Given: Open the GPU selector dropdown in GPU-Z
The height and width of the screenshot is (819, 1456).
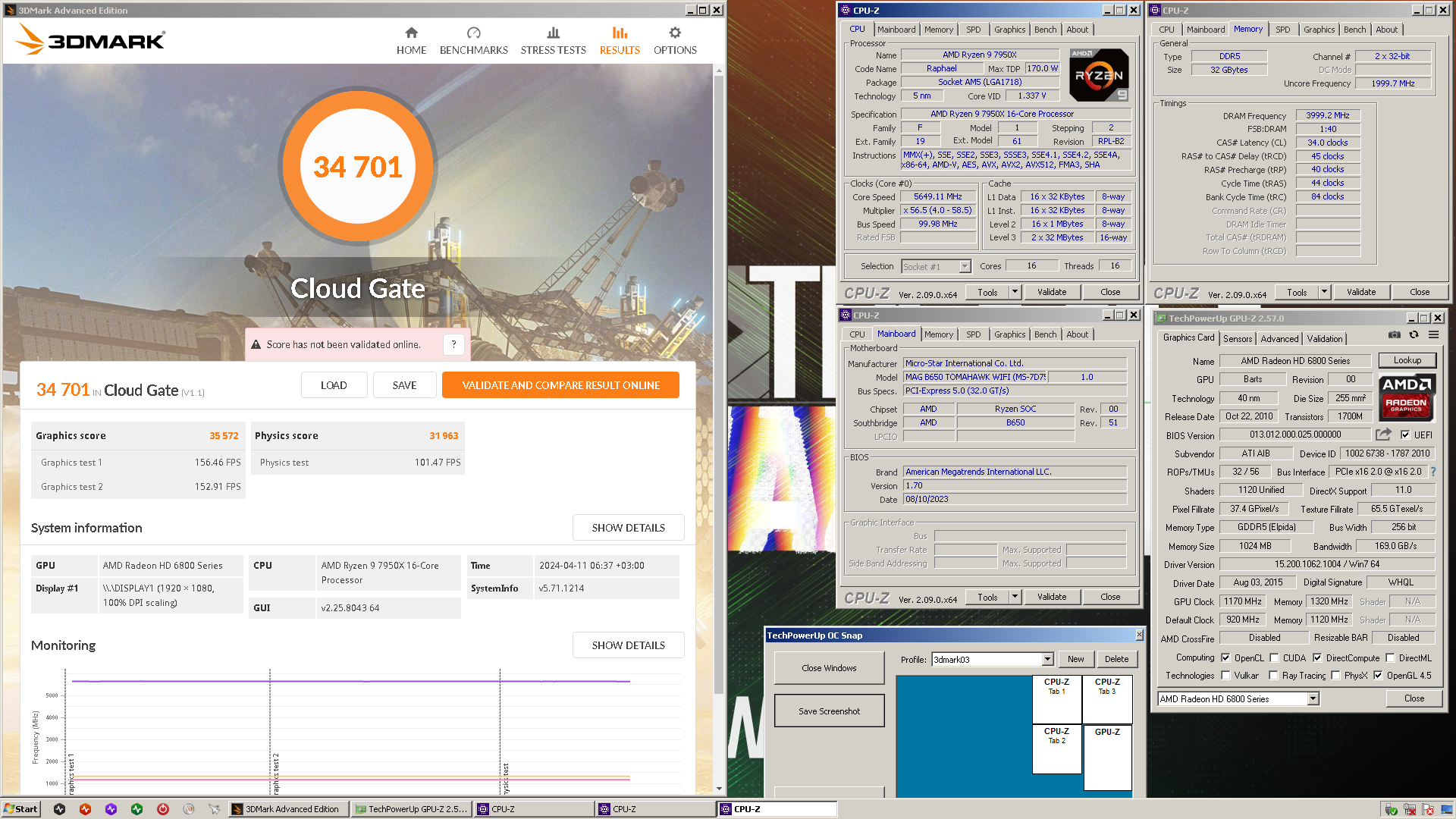Looking at the screenshot, I should [x=1313, y=698].
